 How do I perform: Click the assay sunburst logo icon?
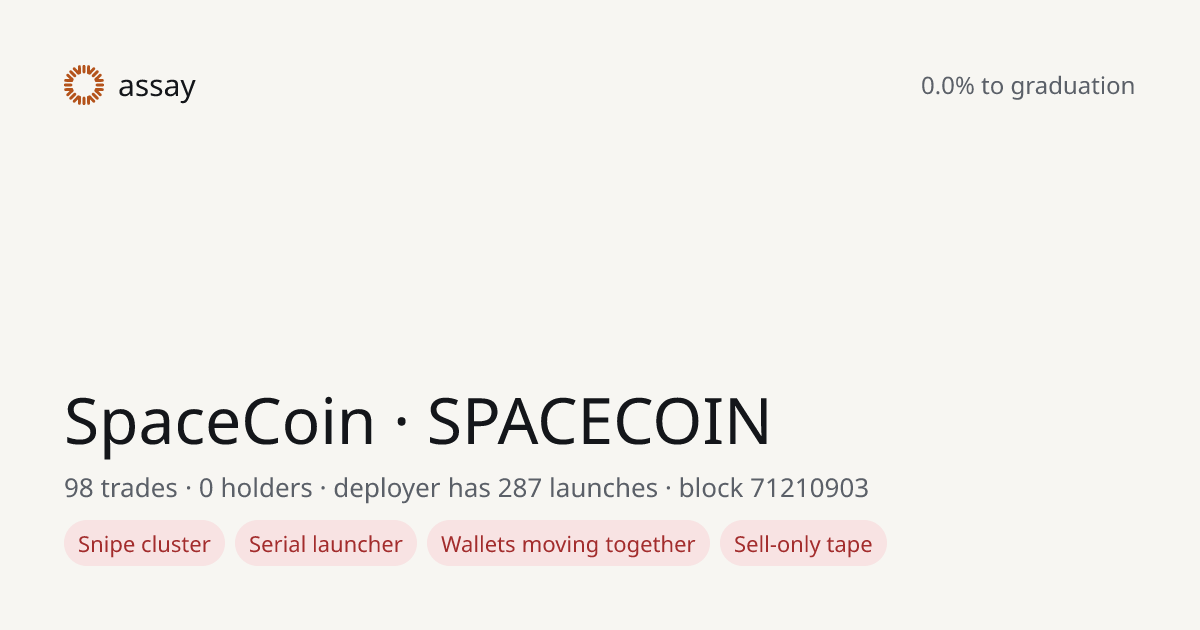(84, 85)
